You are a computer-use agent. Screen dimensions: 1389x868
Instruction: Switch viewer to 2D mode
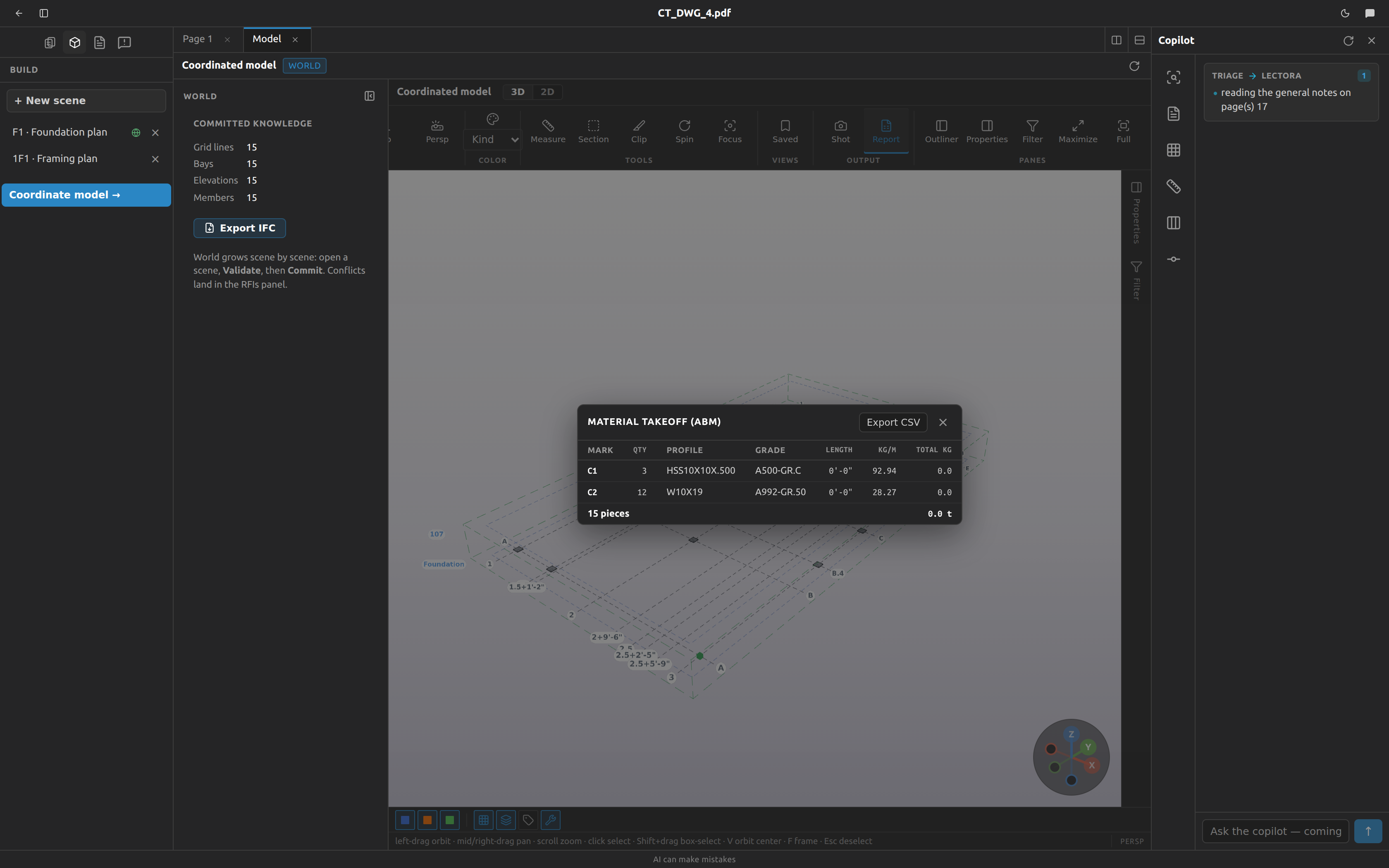[547, 92]
